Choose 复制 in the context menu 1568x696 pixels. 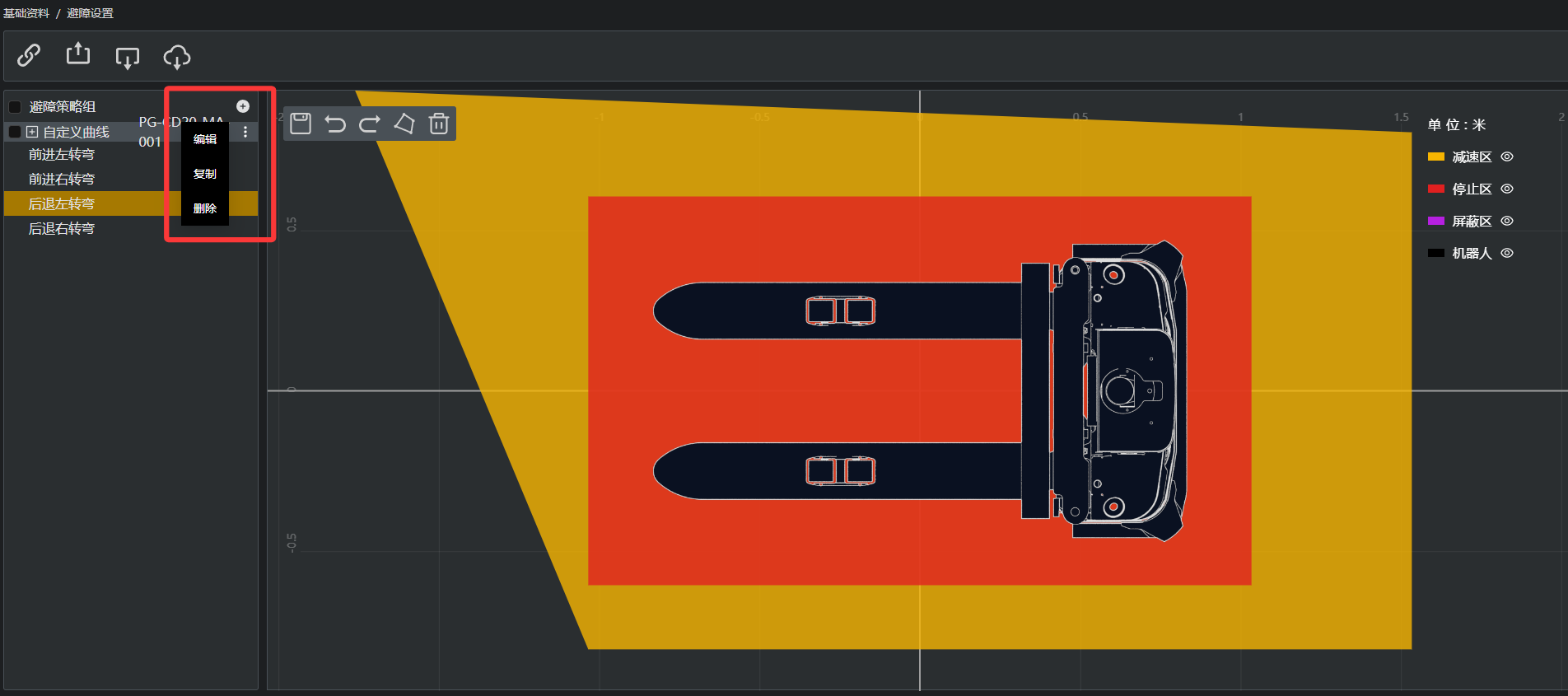205,174
